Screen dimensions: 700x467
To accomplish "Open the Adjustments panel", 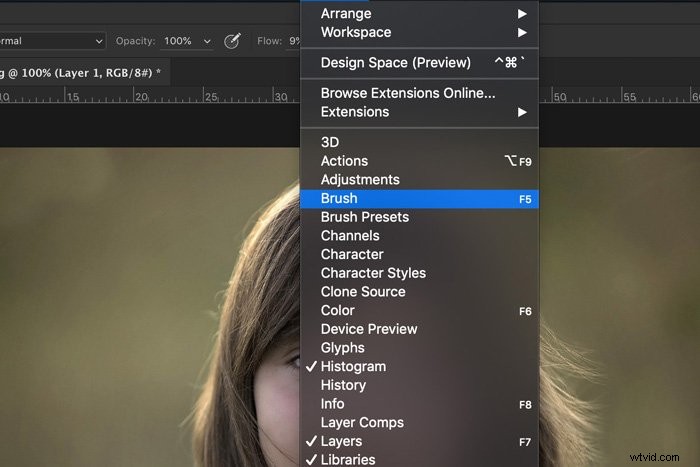I will point(419,179).
